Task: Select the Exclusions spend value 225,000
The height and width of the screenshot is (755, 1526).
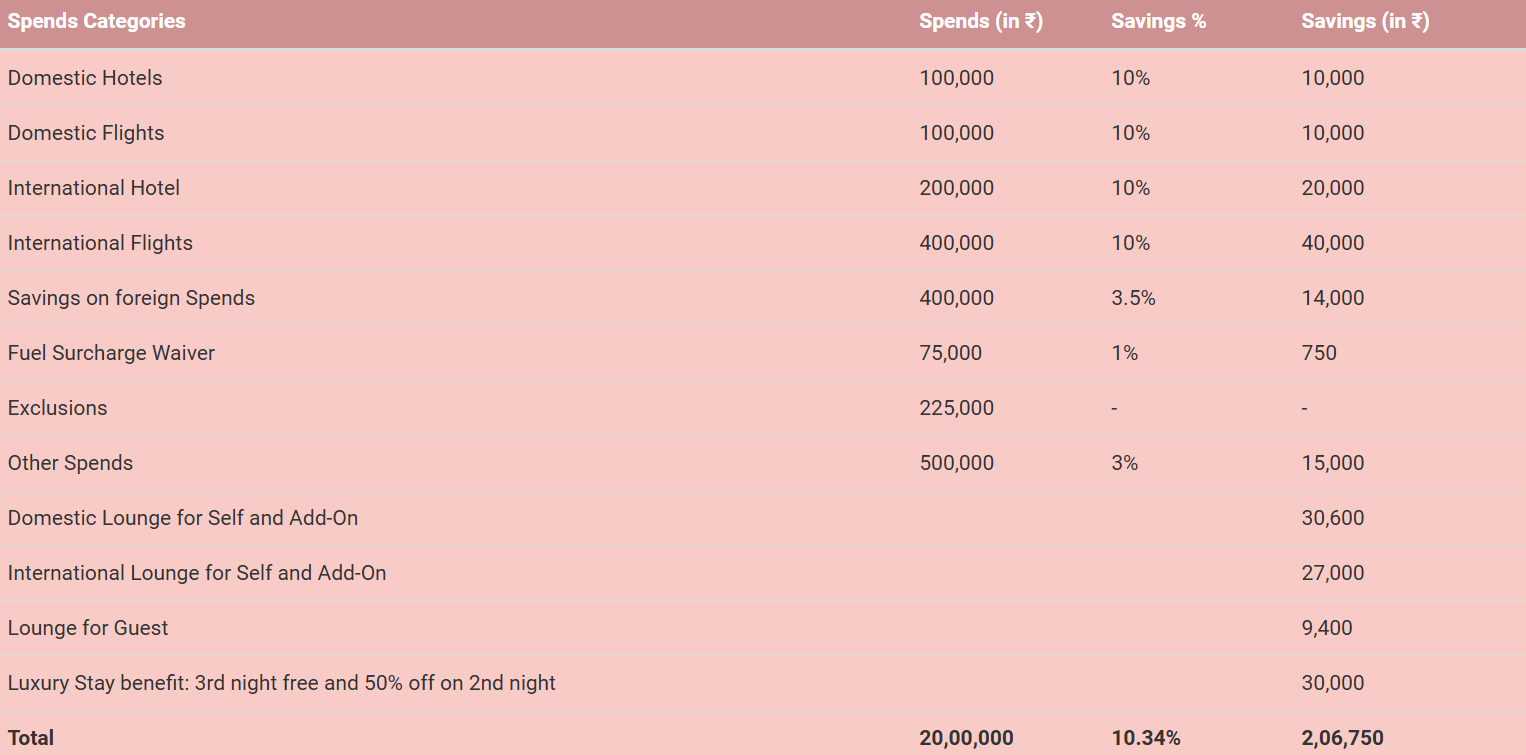Action: point(957,408)
